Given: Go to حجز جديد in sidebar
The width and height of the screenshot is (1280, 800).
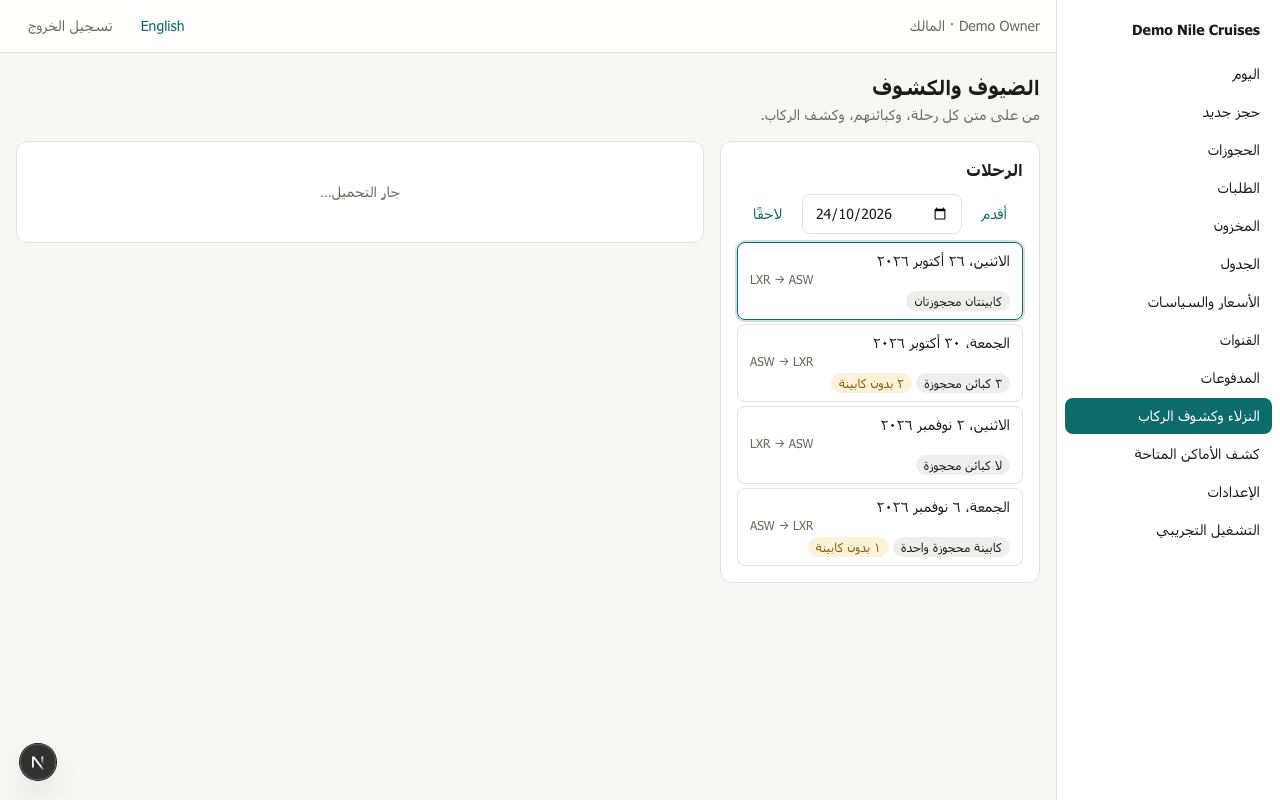Looking at the screenshot, I should click(1168, 112).
